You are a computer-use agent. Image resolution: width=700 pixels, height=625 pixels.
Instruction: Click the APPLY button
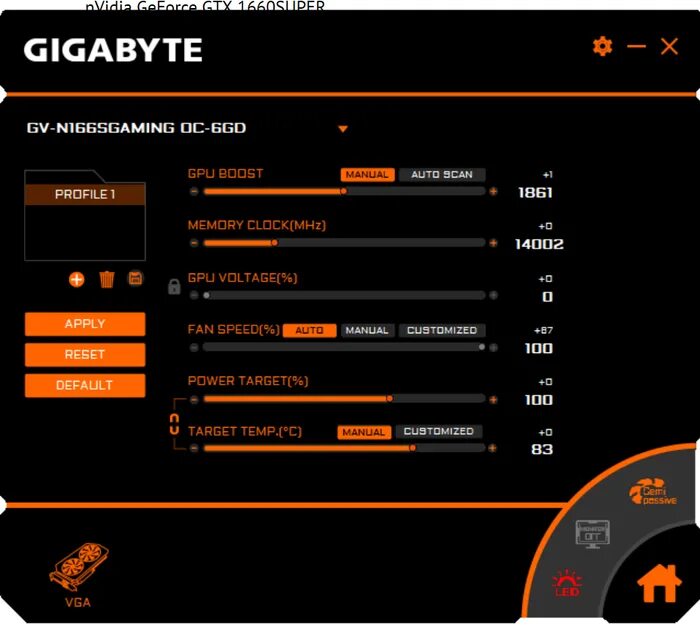(x=85, y=324)
